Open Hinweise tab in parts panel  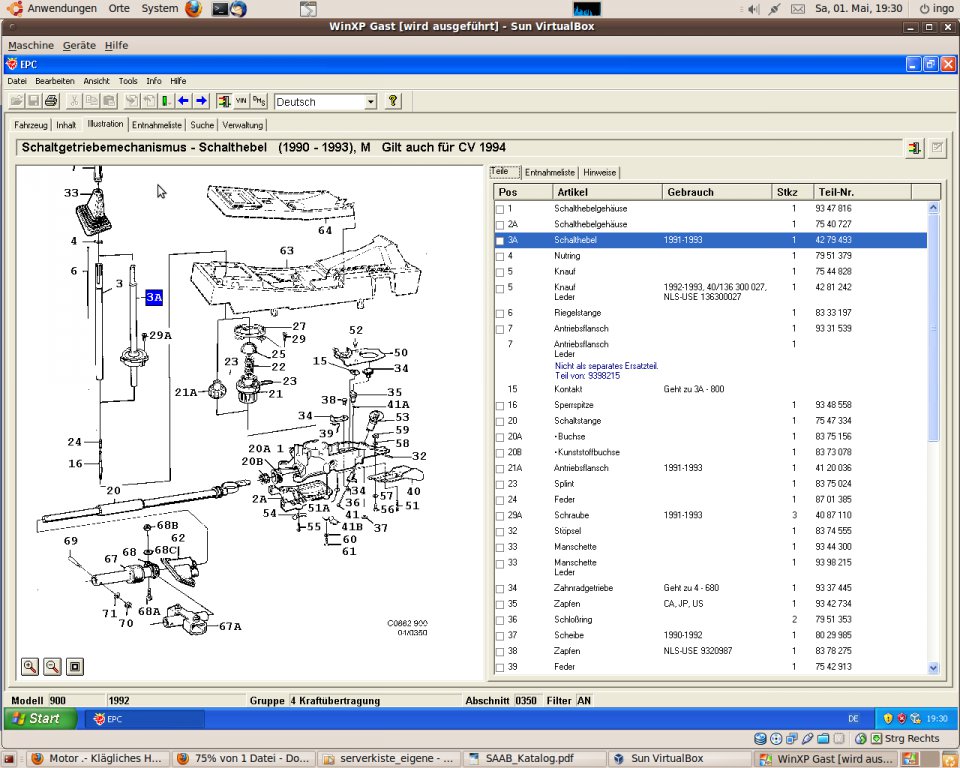pos(599,173)
